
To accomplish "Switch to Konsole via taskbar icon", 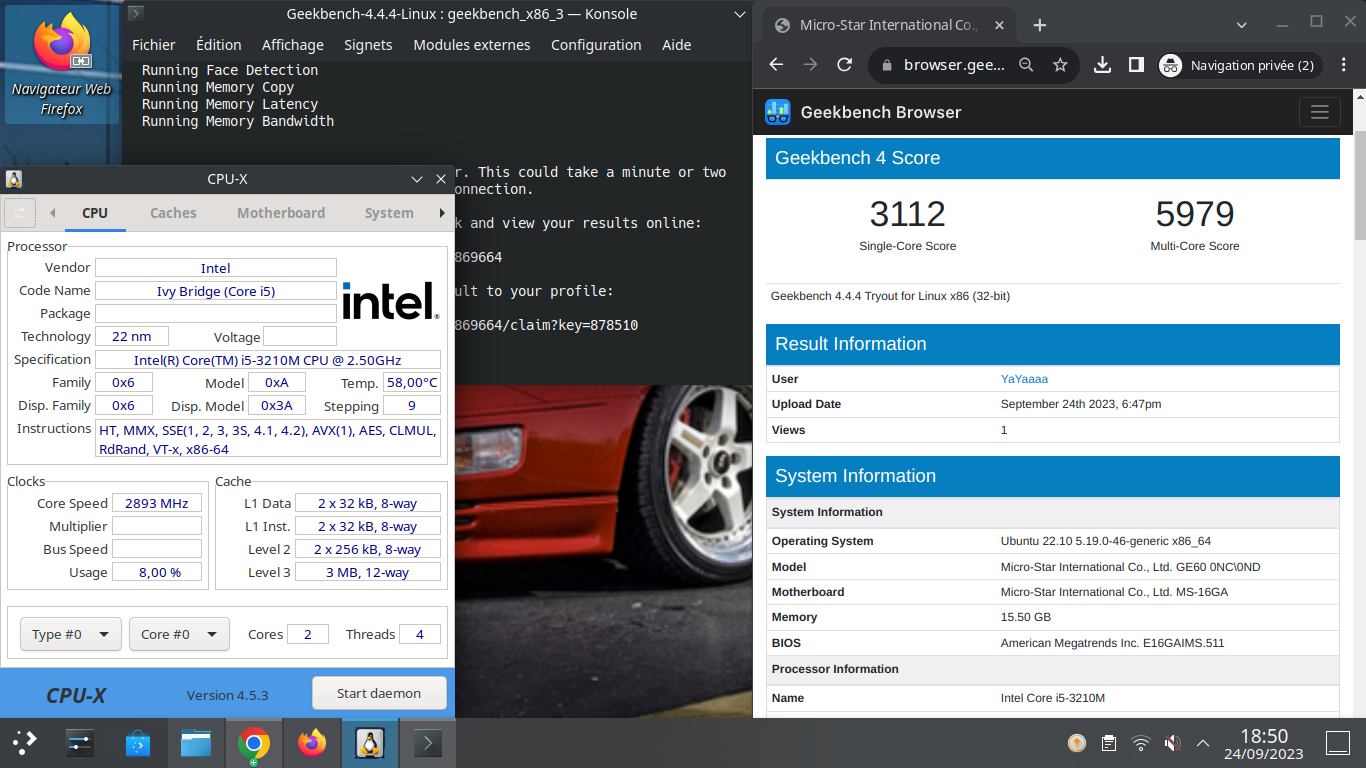I will point(428,743).
